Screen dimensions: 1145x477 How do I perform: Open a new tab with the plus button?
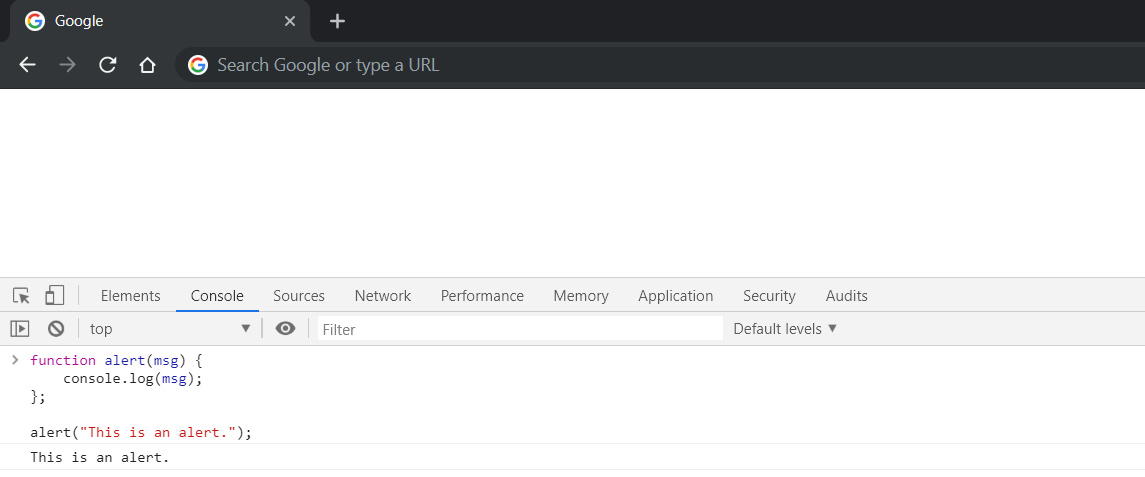coord(337,21)
